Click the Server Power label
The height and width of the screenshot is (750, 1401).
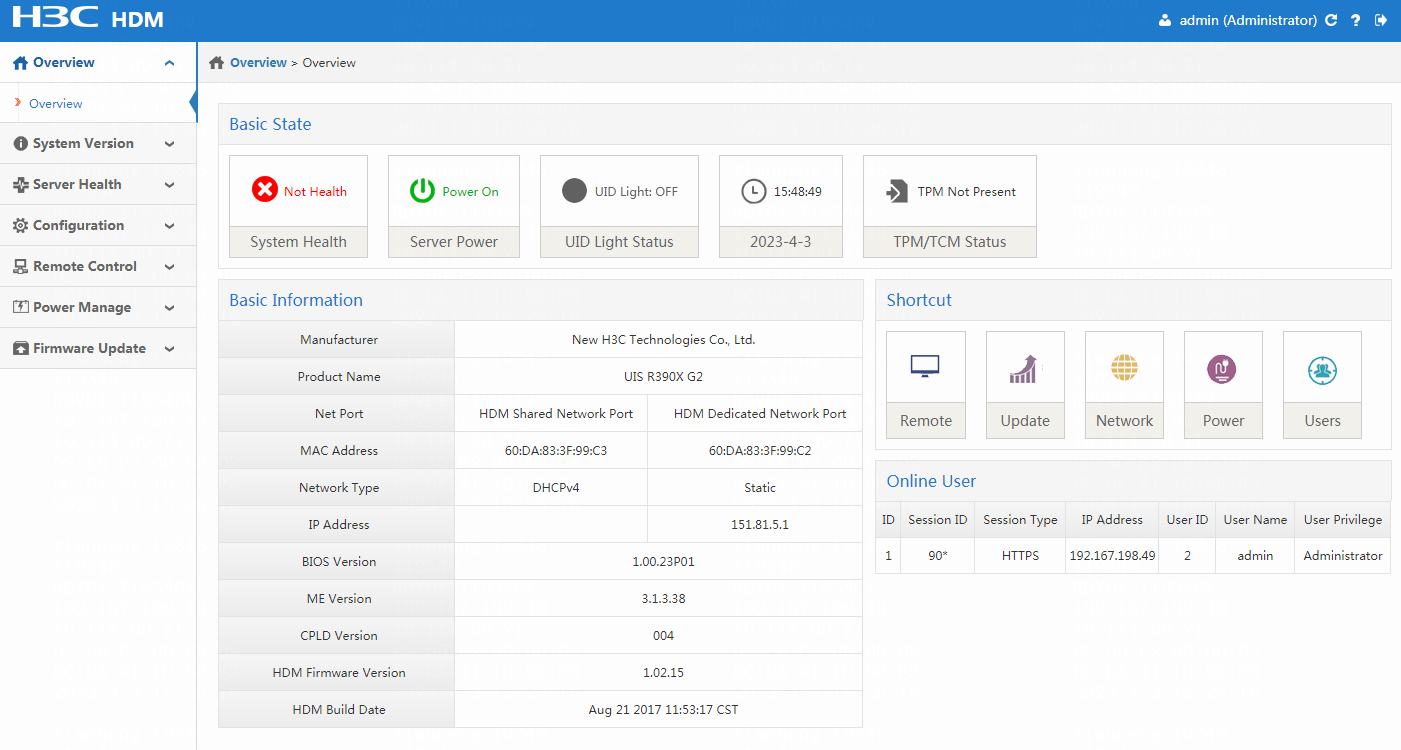[x=454, y=242]
